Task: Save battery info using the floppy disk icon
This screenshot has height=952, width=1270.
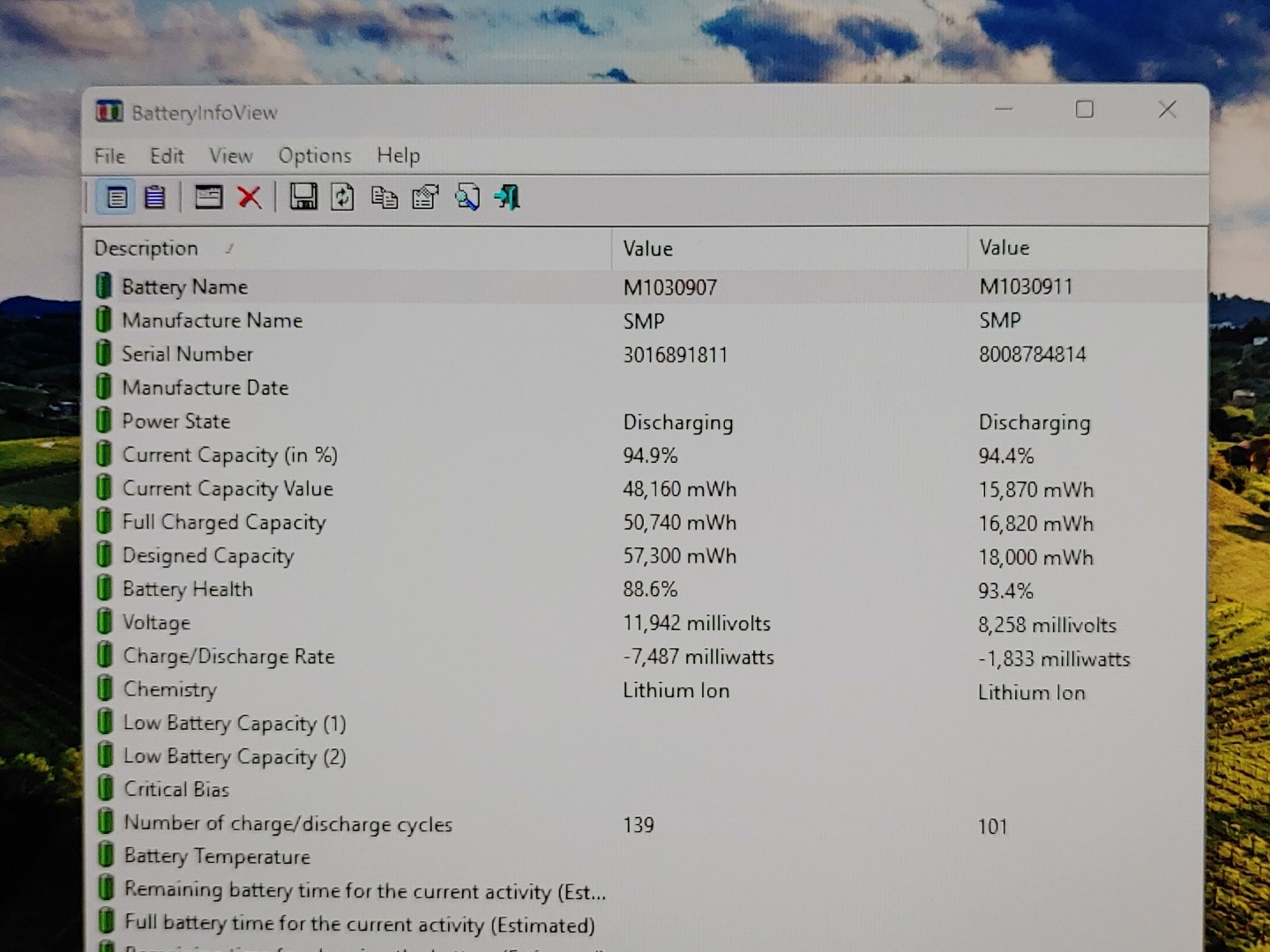Action: click(303, 197)
